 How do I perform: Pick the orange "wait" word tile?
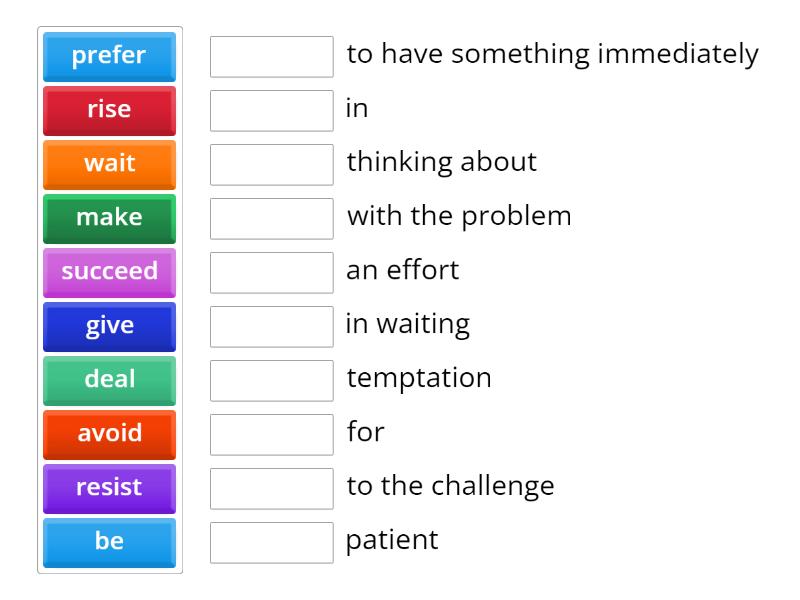pos(109,164)
